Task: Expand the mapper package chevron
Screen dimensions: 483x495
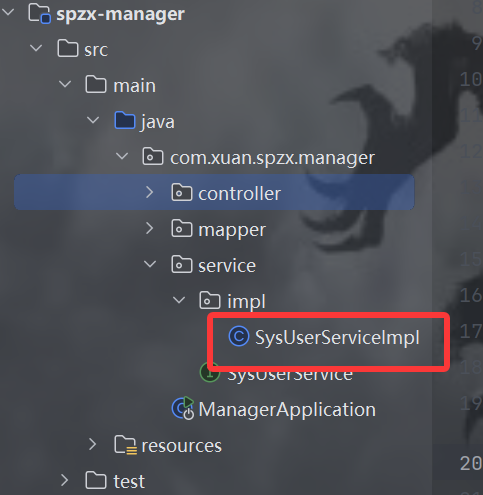Action: coord(150,228)
